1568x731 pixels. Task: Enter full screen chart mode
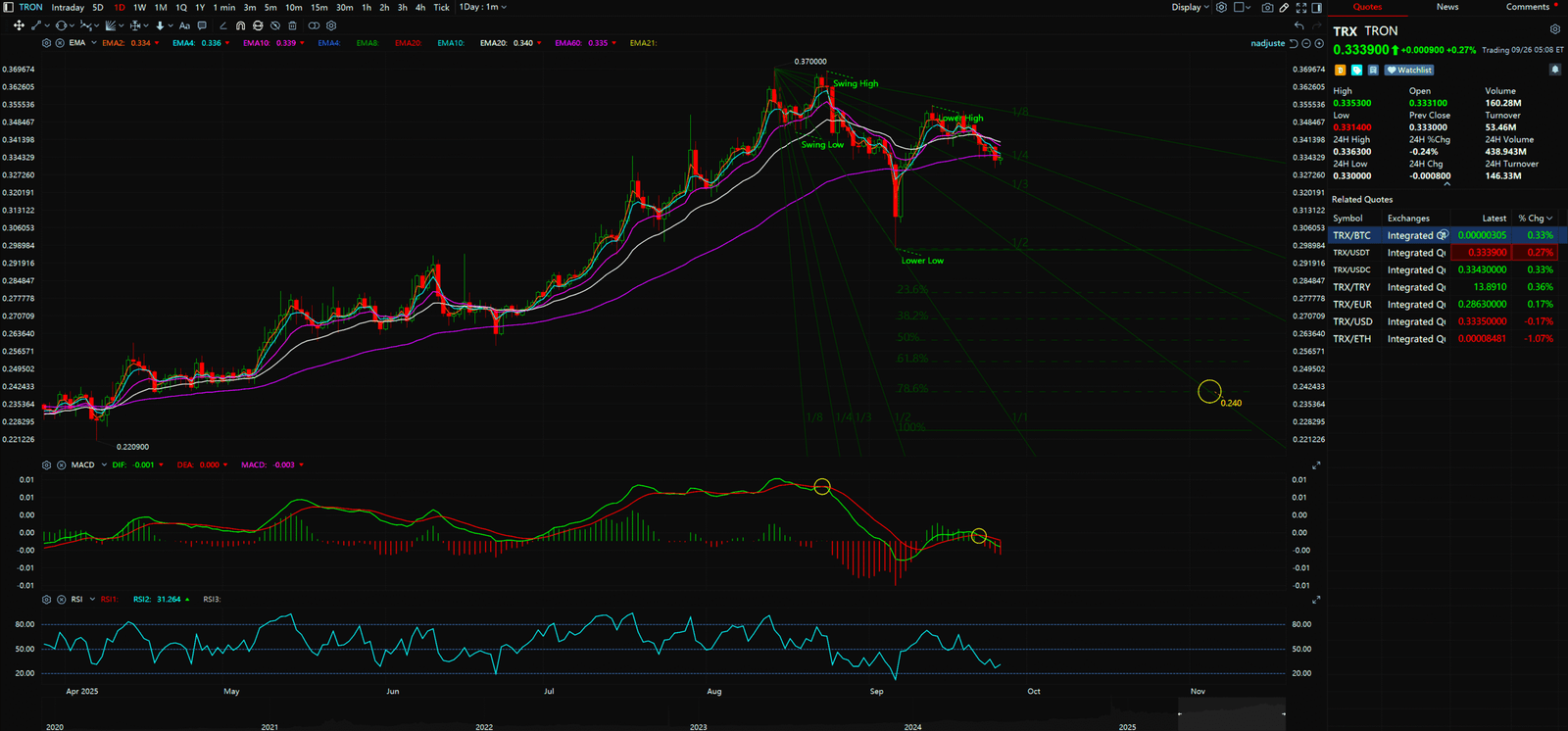pos(1300,7)
